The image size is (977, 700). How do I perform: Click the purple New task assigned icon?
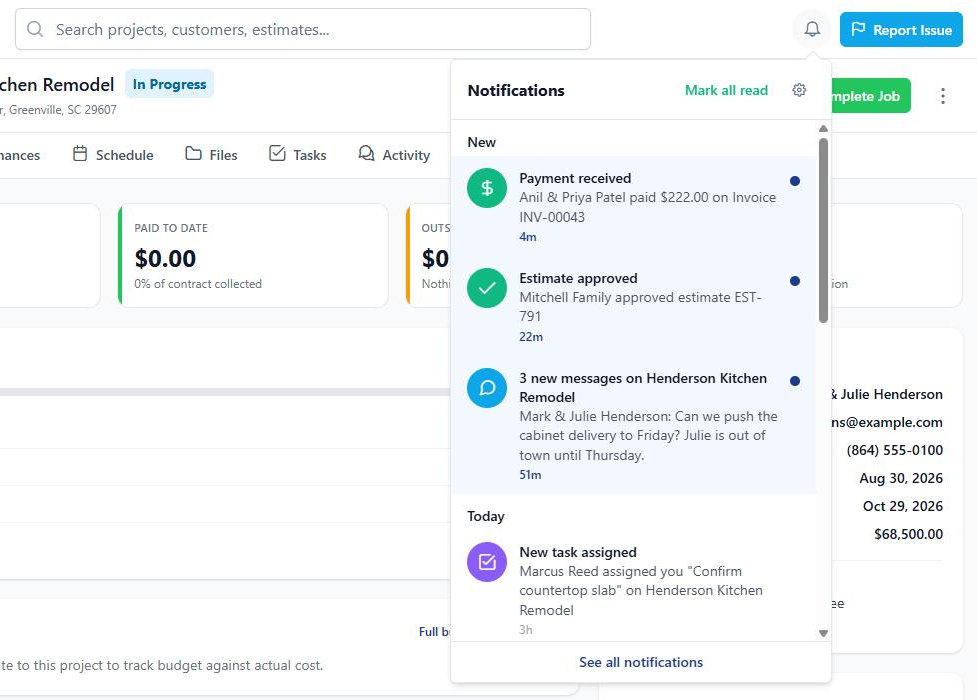487,562
